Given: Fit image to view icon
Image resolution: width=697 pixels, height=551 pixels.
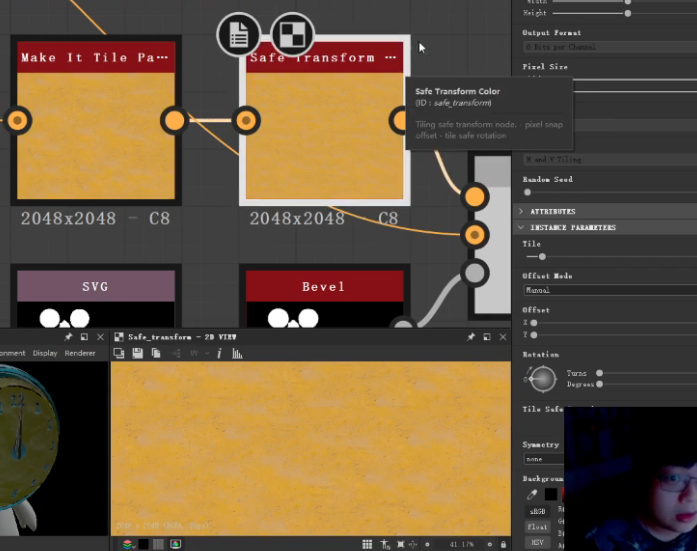Looking at the screenshot, I should [x=401, y=544].
